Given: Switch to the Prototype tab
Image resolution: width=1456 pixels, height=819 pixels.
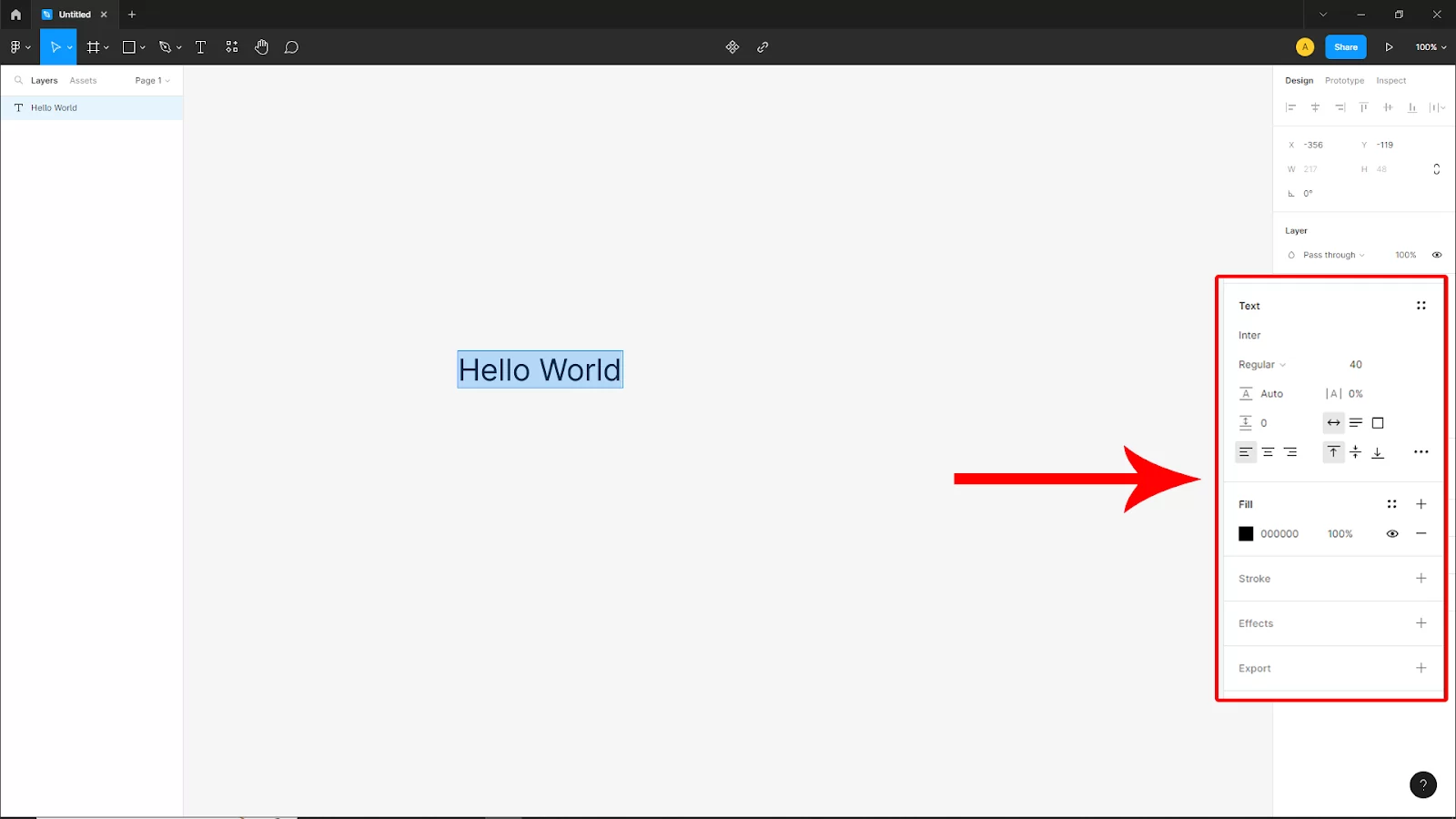Looking at the screenshot, I should point(1344,80).
